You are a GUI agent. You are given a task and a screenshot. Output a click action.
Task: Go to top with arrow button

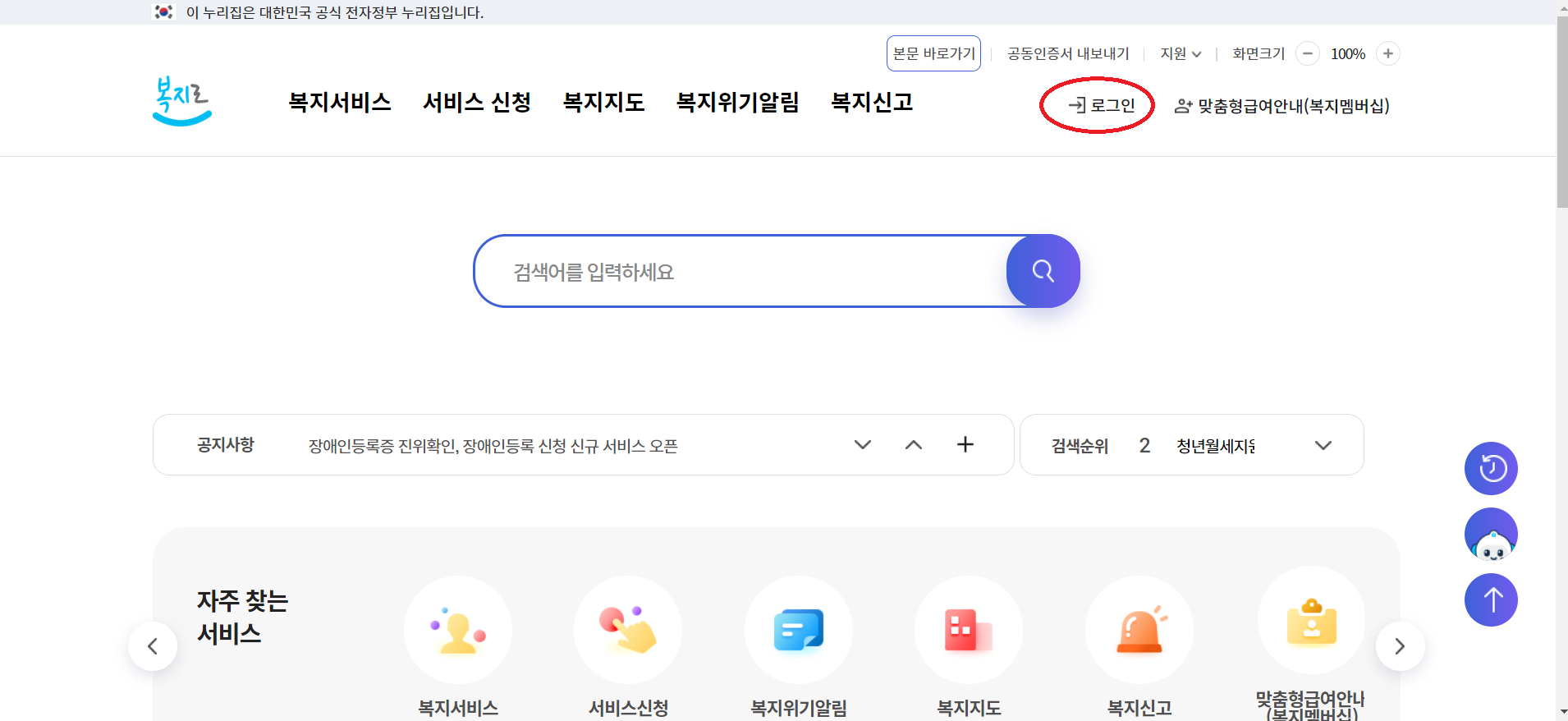click(x=1491, y=600)
